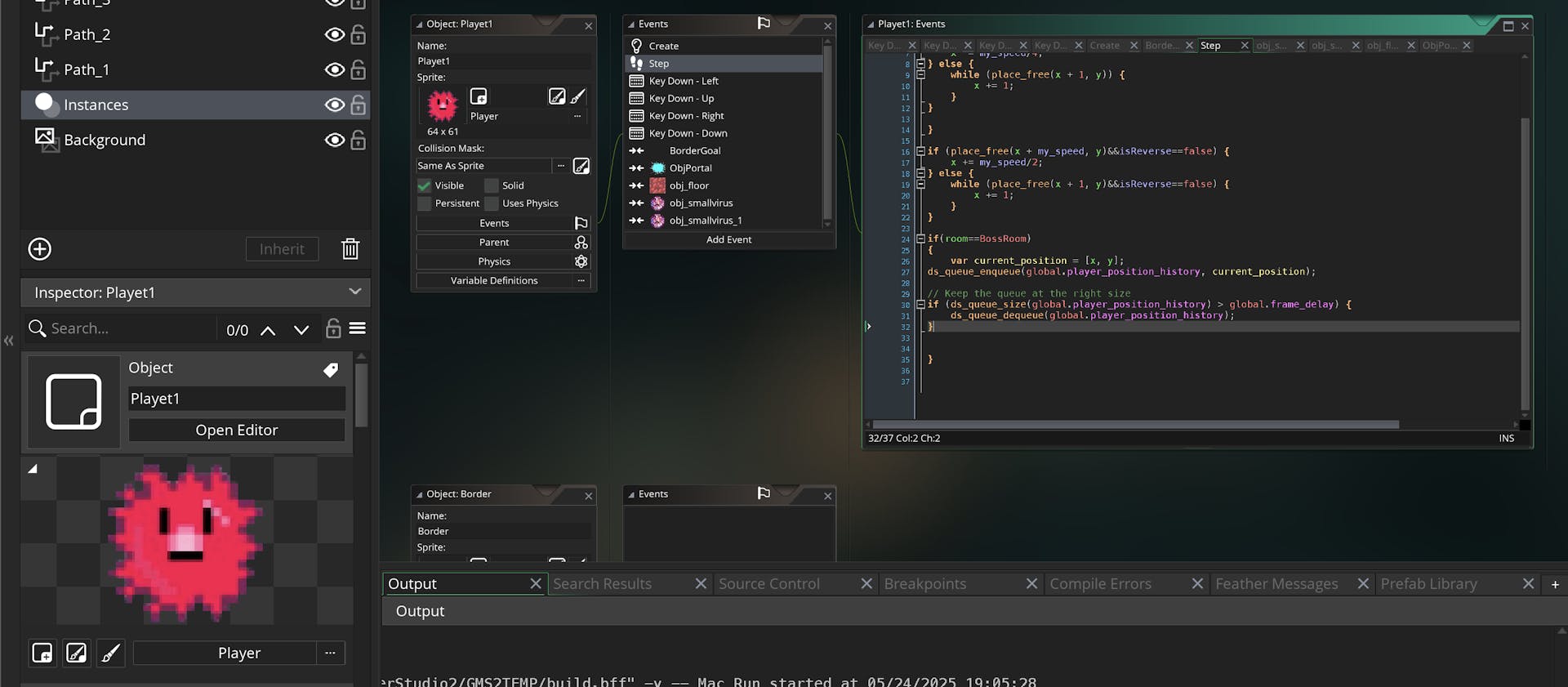This screenshot has width=1568, height=687.
Task: Click new sprite icon in Inspector bottom
Action: 42,653
